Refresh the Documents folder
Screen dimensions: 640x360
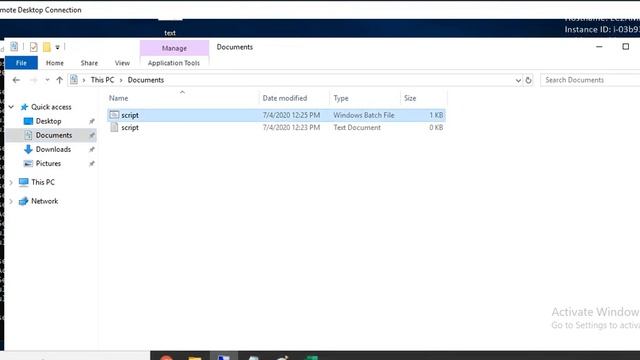(x=529, y=80)
